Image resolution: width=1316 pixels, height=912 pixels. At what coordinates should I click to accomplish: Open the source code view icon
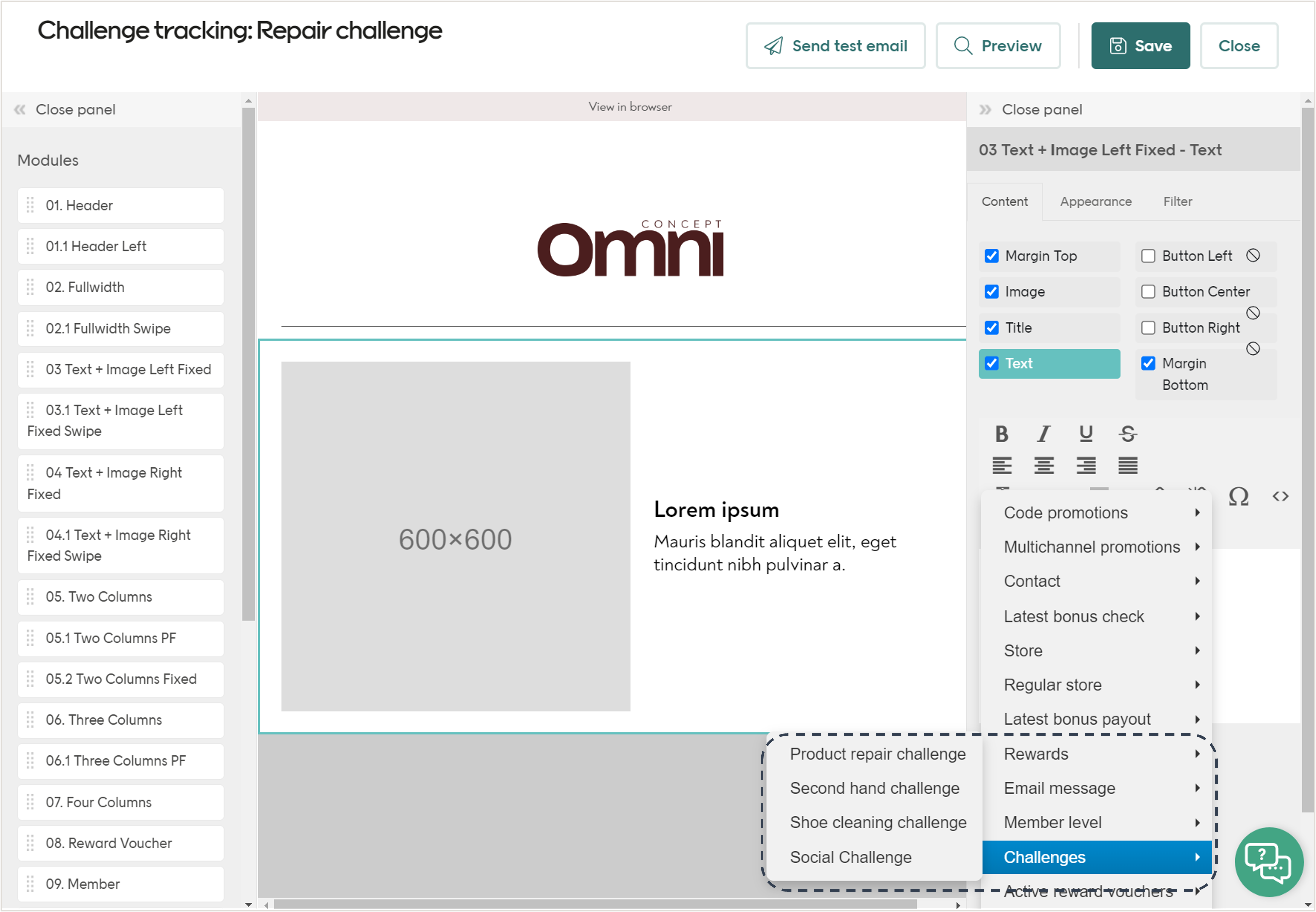1281,496
